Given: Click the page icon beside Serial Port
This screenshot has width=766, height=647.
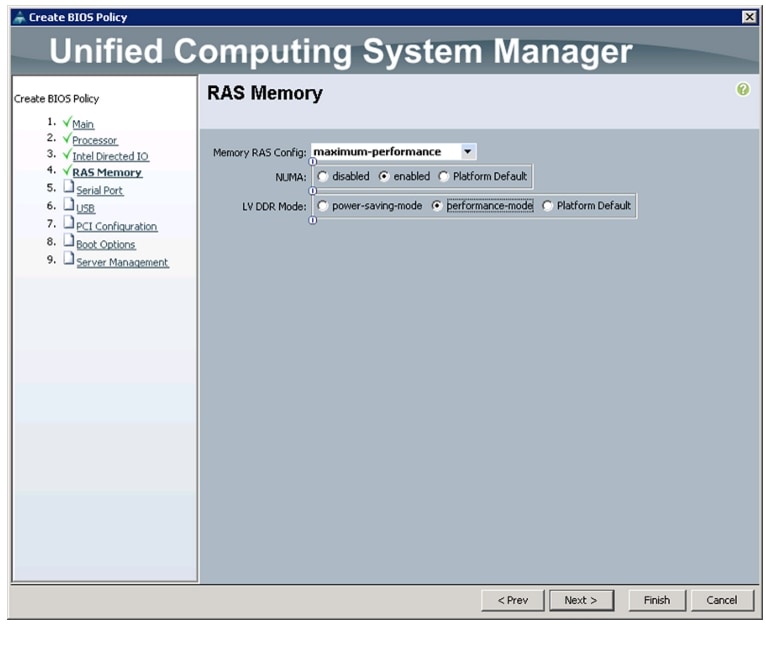Looking at the screenshot, I should click(x=69, y=187).
